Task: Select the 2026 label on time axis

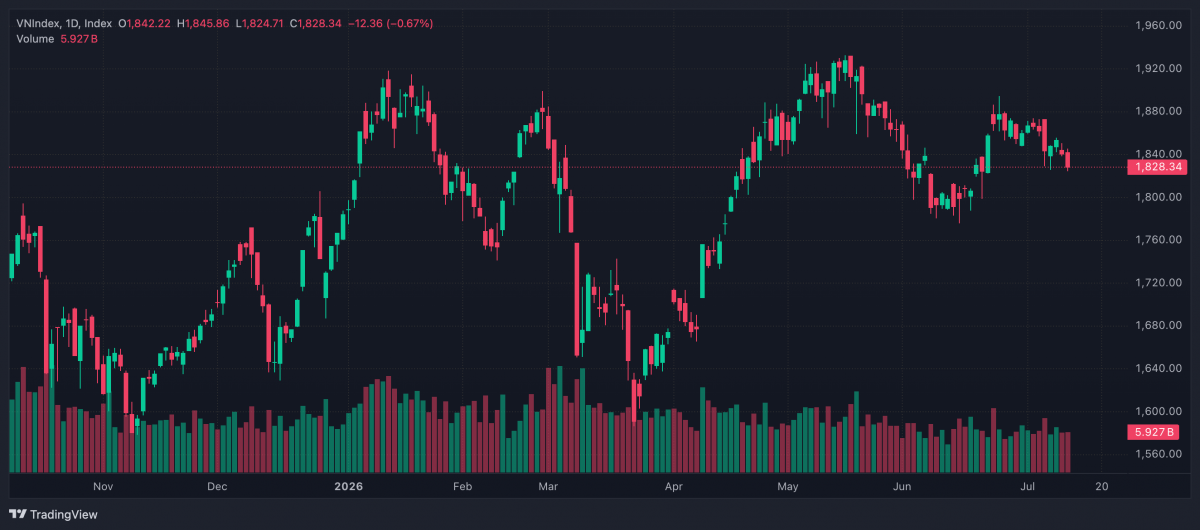Action: (348, 487)
